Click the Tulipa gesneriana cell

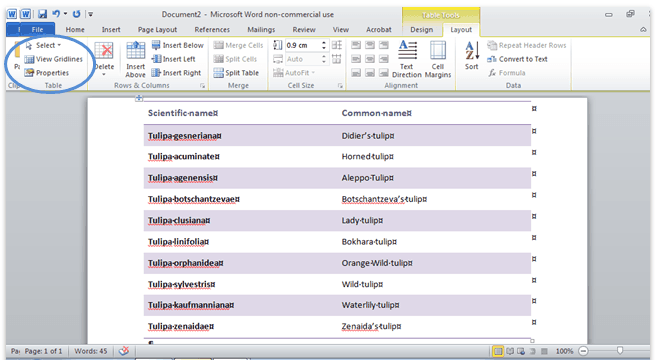(240, 135)
